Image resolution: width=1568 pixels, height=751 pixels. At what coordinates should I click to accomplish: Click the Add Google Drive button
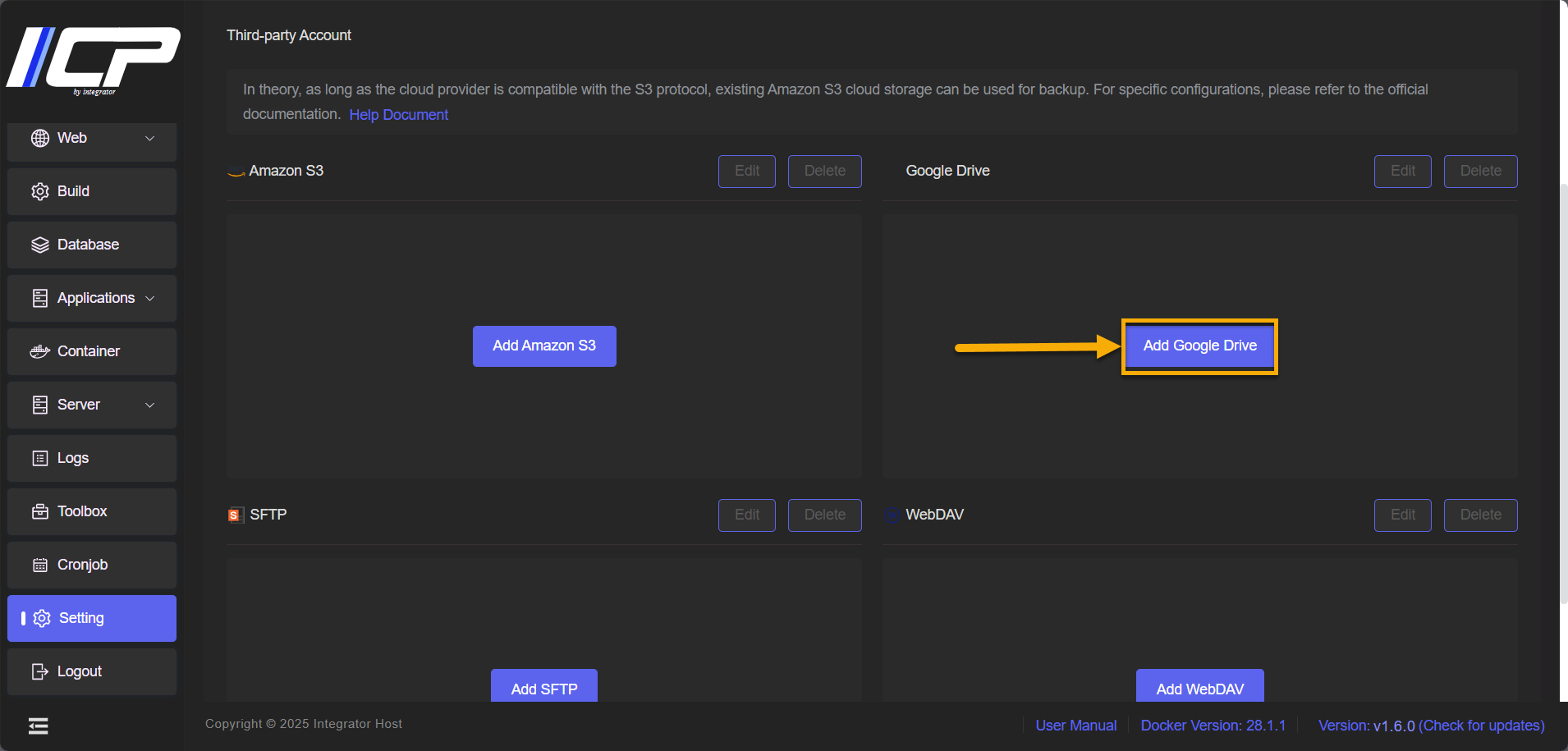click(1199, 346)
